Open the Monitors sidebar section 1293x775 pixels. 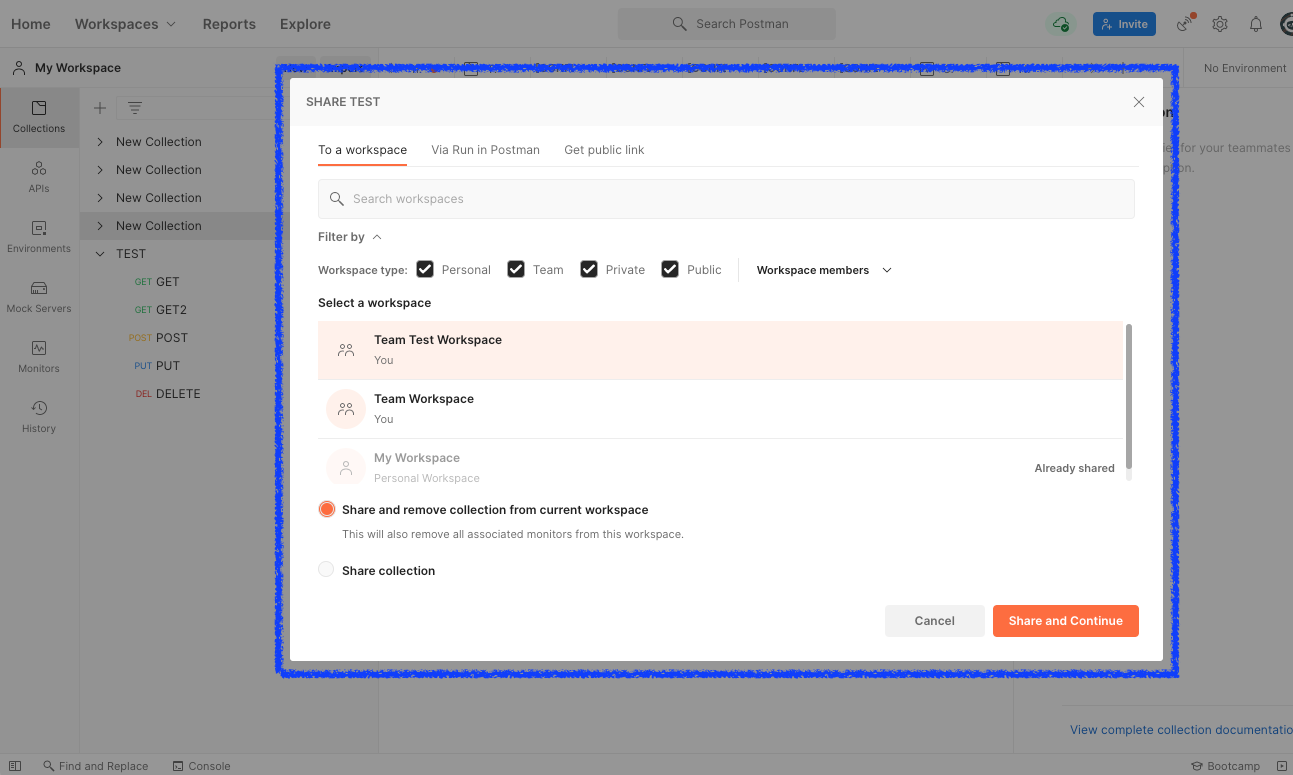(39, 357)
